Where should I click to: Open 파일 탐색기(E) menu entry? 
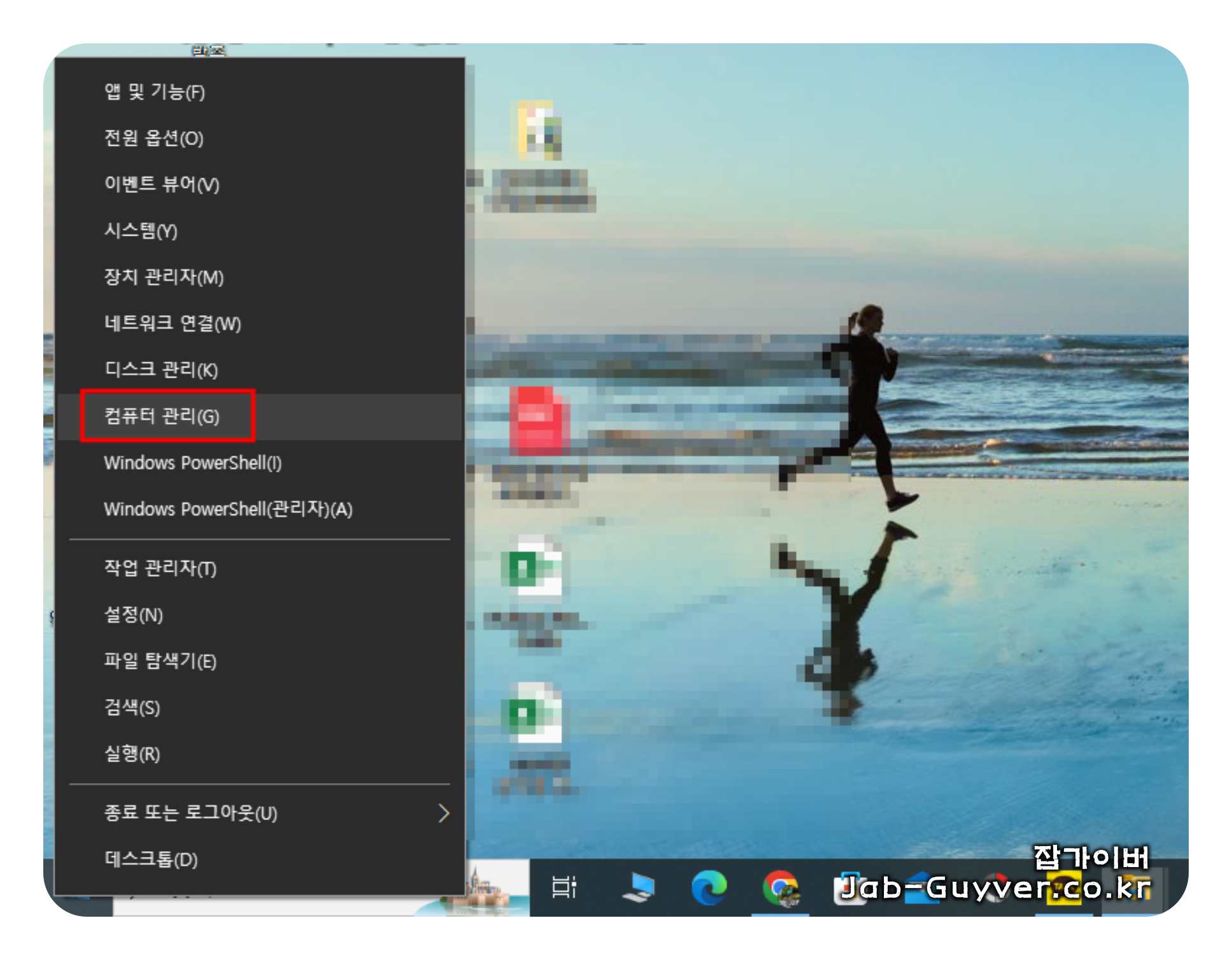(x=160, y=661)
